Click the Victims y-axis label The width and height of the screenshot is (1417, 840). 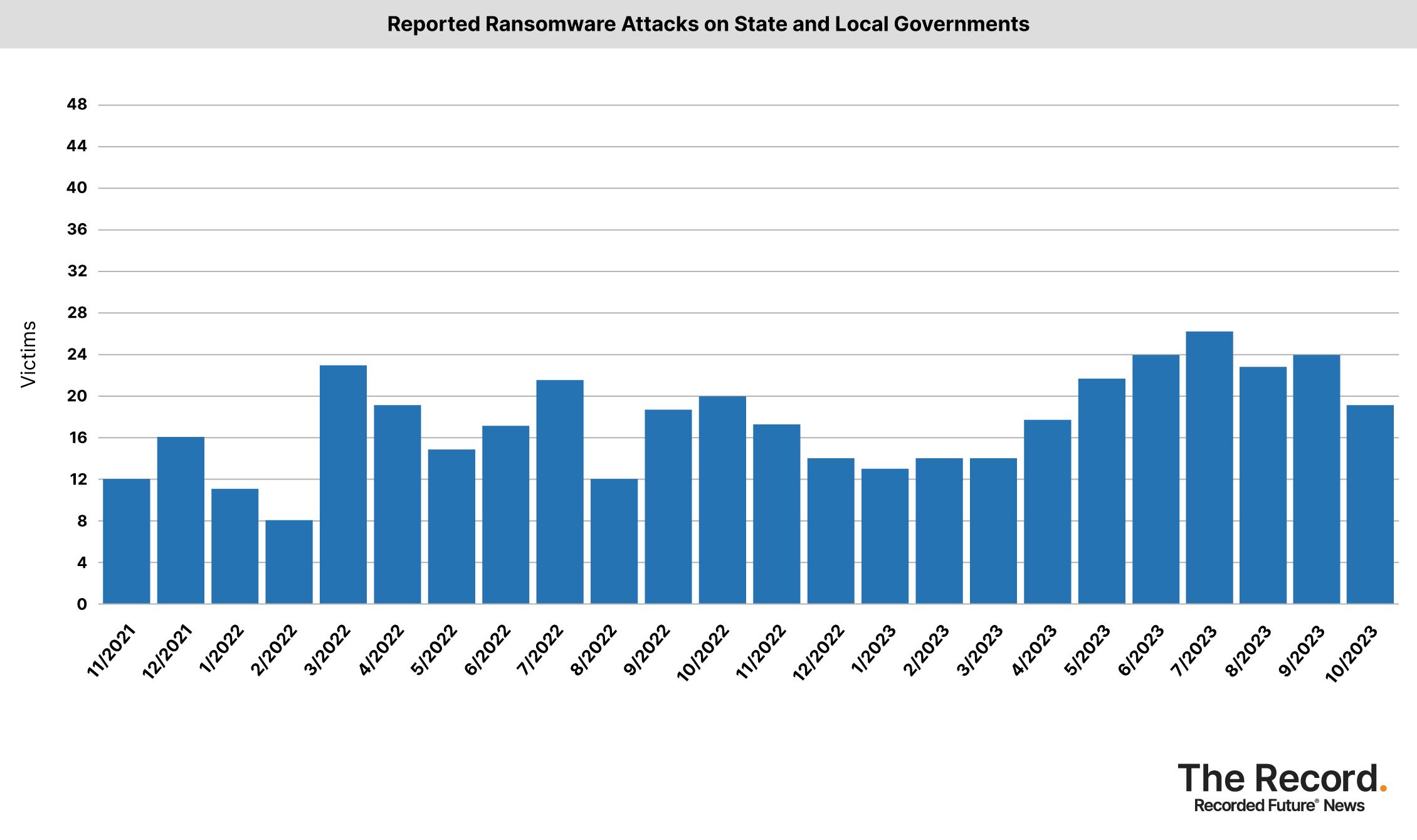pos(28,354)
